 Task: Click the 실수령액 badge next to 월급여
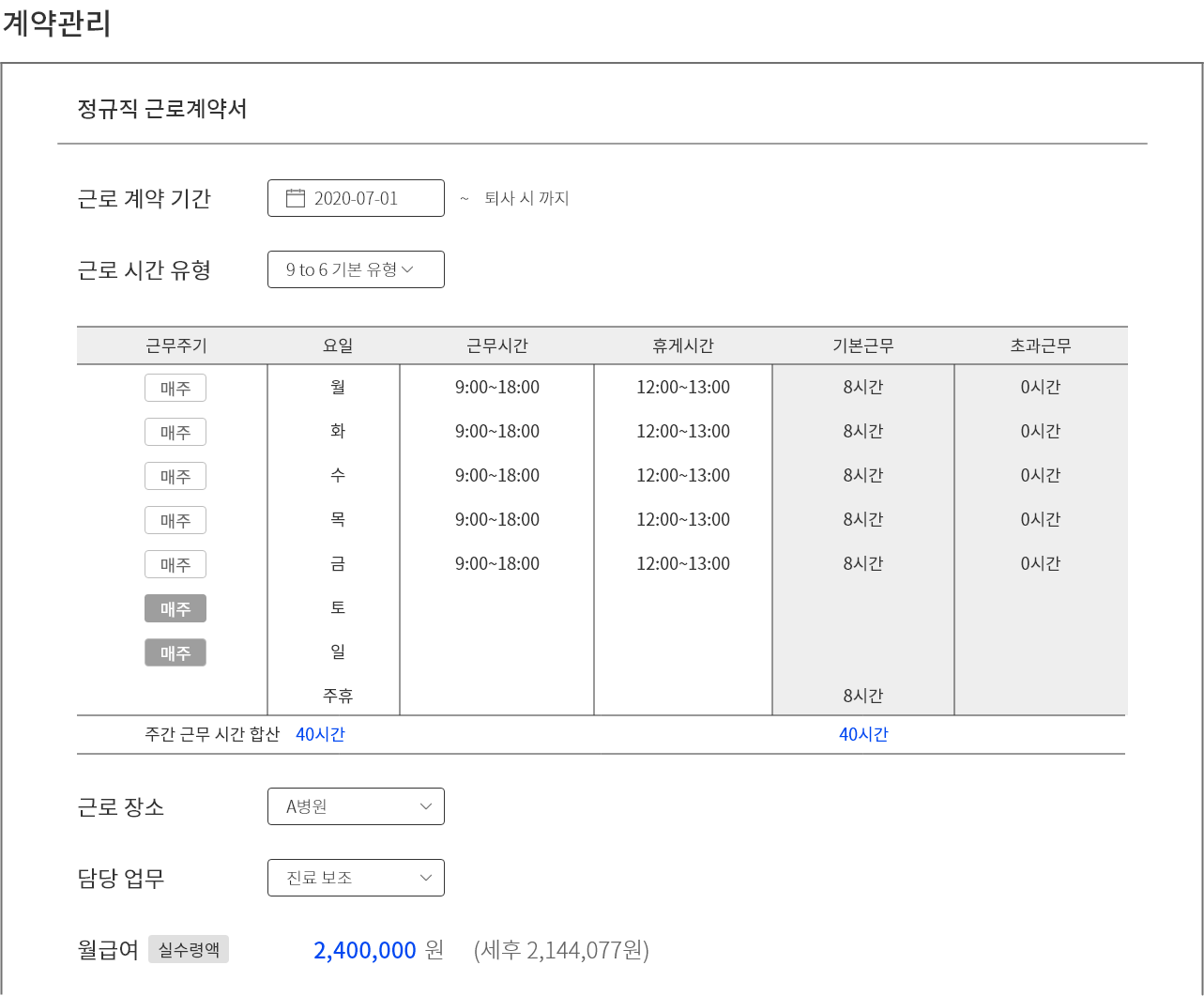[189, 949]
